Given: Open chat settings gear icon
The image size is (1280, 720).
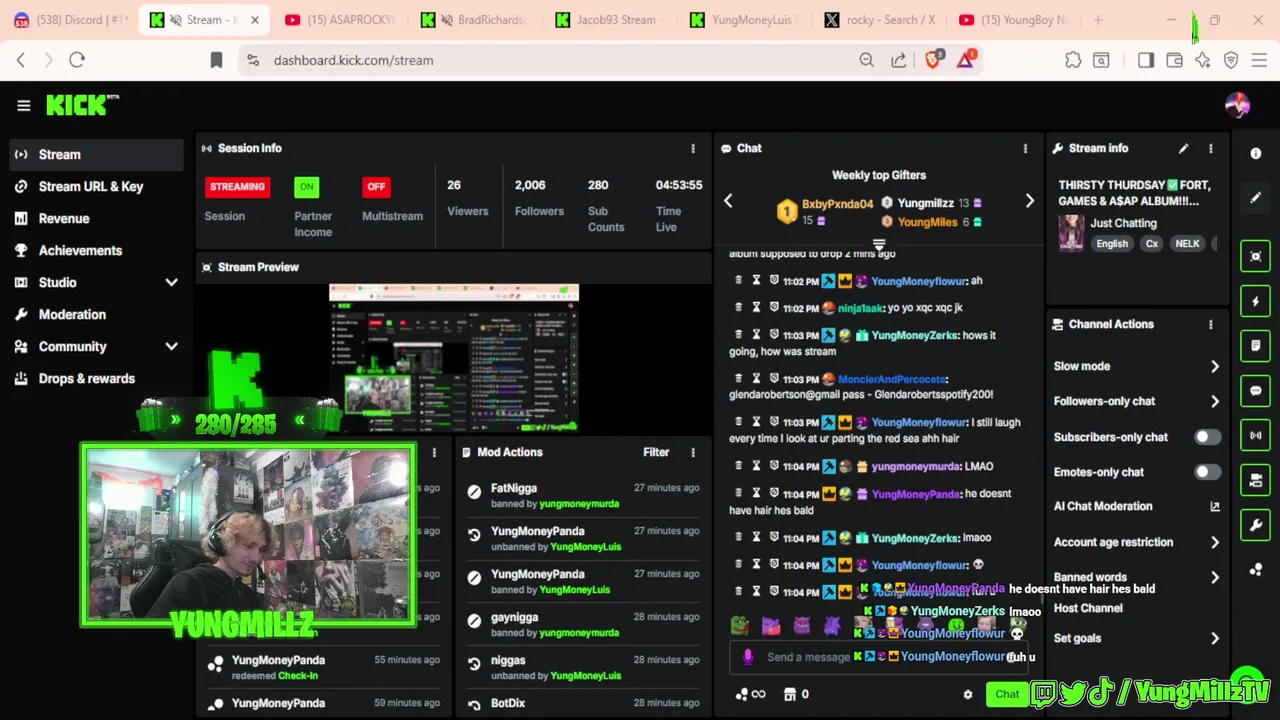Looking at the screenshot, I should (x=967, y=694).
